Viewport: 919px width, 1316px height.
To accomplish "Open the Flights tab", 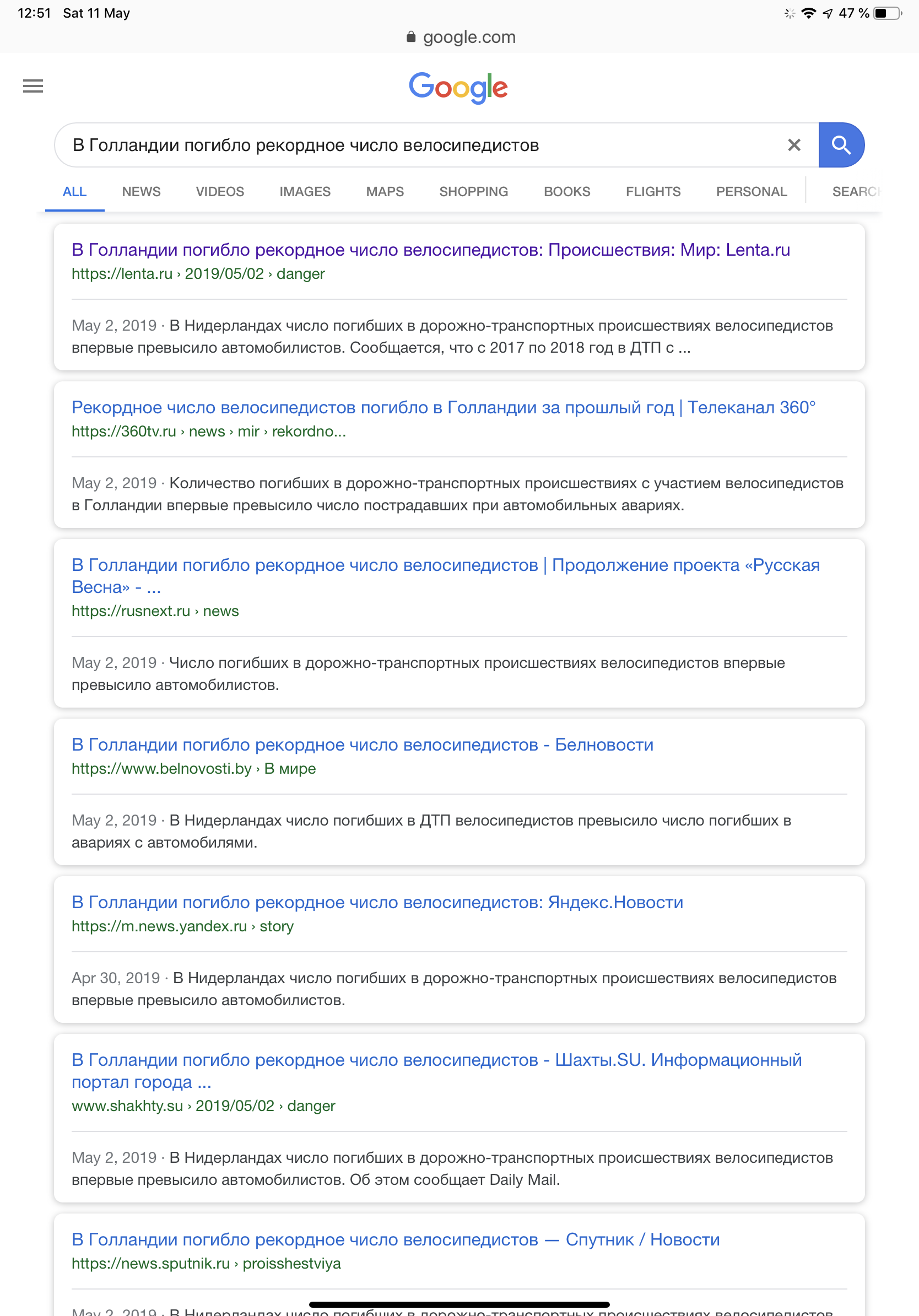I will (653, 191).
